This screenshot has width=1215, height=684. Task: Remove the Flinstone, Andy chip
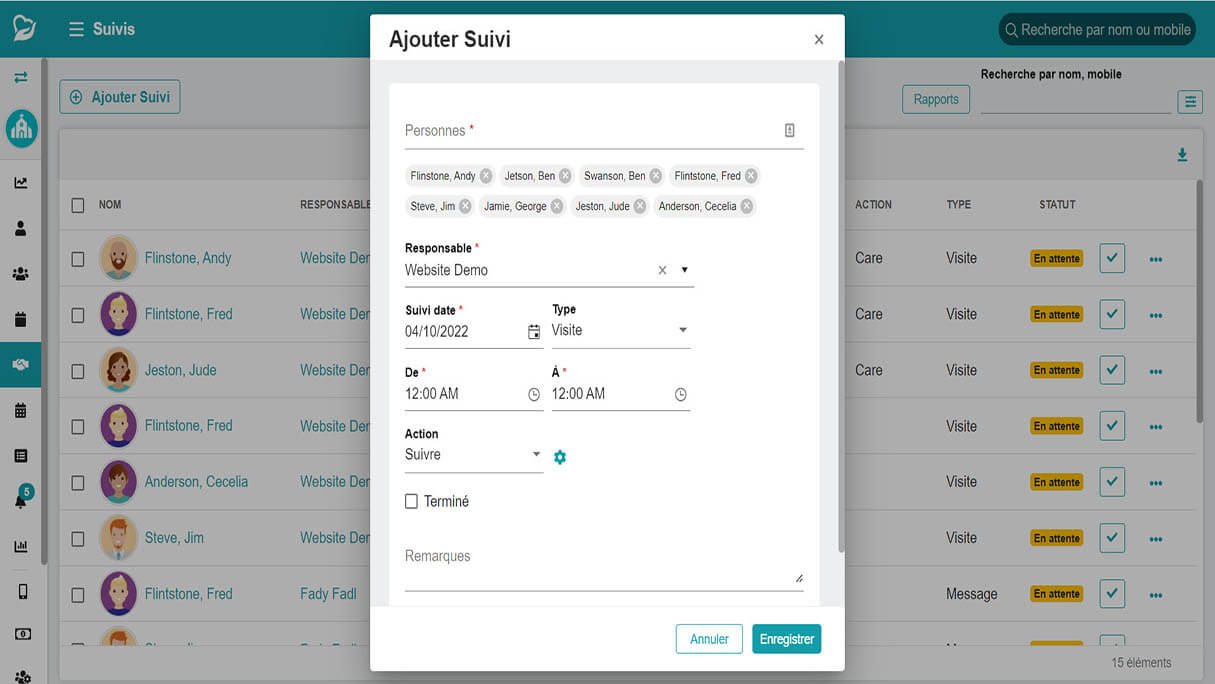tap(486, 176)
